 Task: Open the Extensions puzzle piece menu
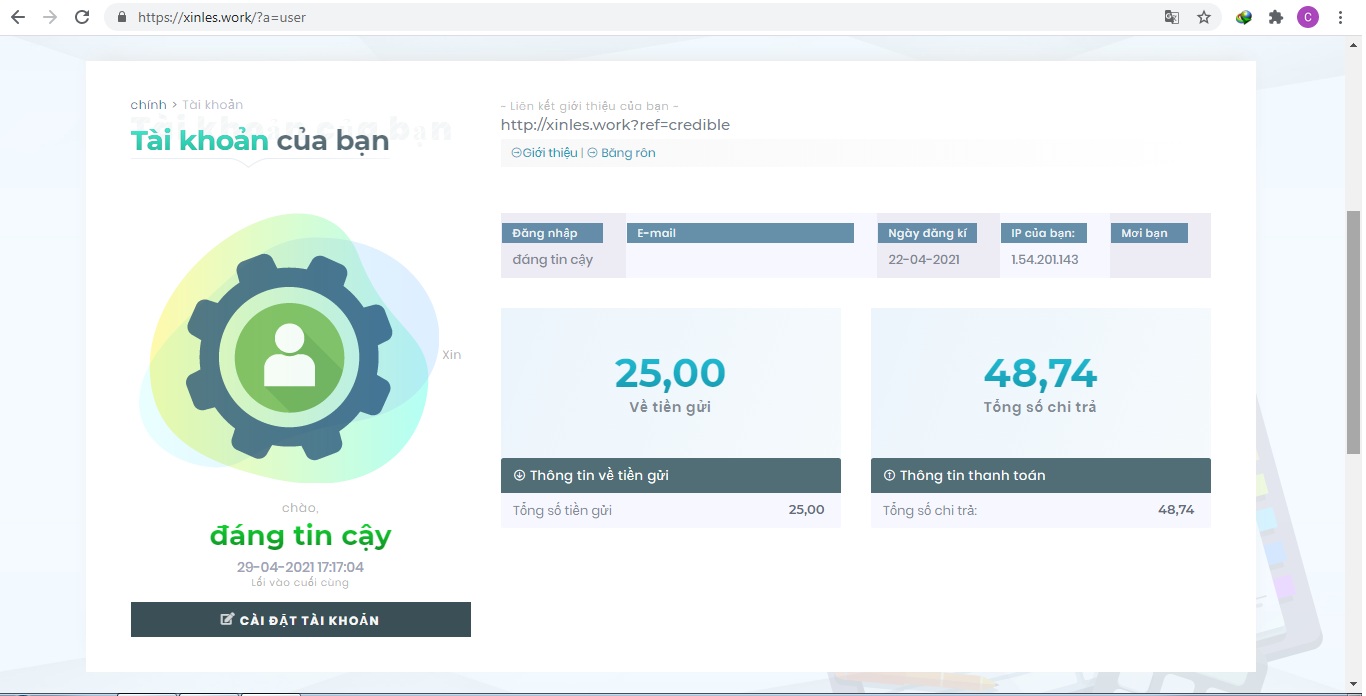tap(1276, 17)
